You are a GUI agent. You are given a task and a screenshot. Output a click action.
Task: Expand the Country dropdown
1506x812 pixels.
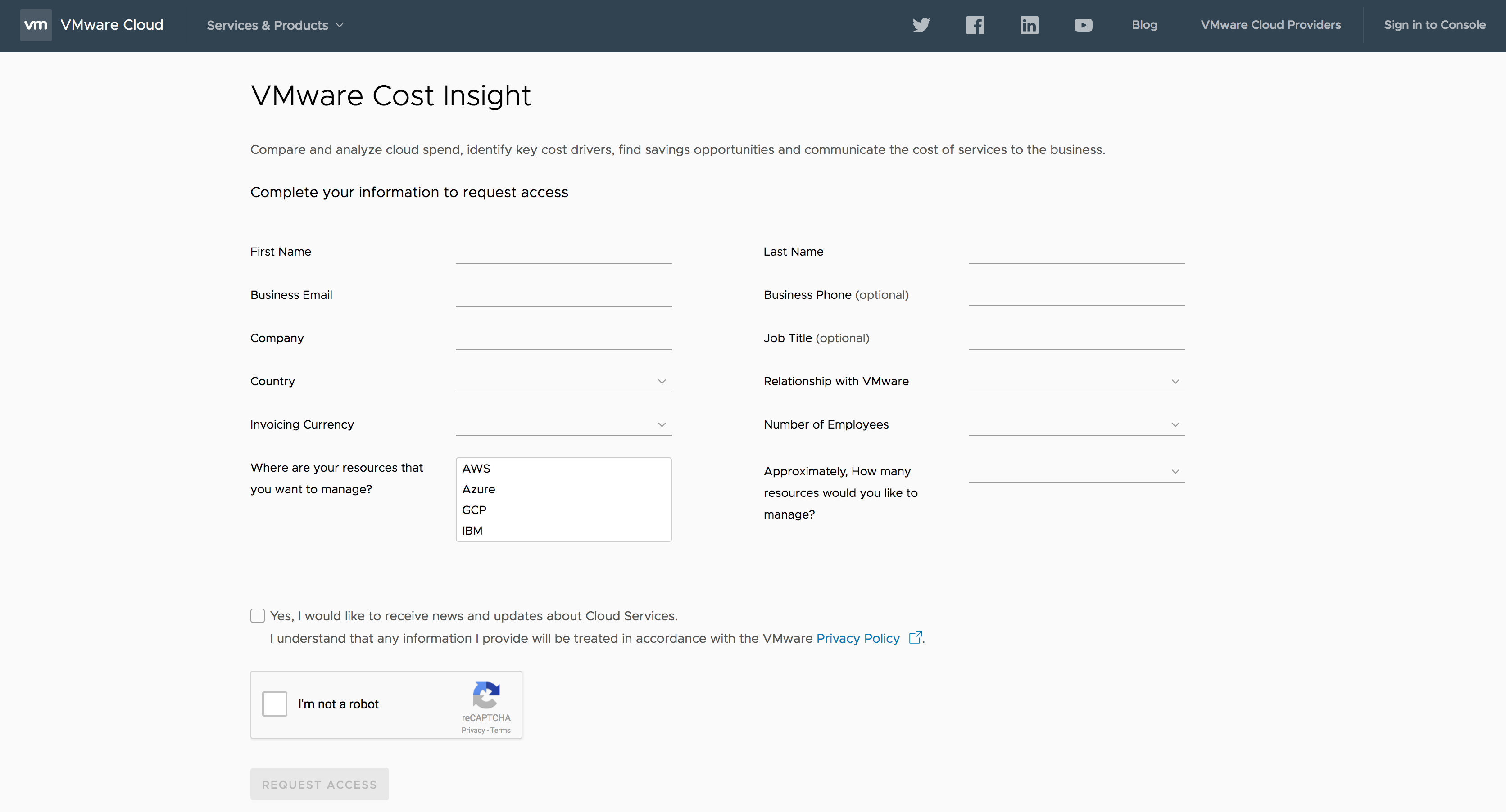[x=563, y=381]
